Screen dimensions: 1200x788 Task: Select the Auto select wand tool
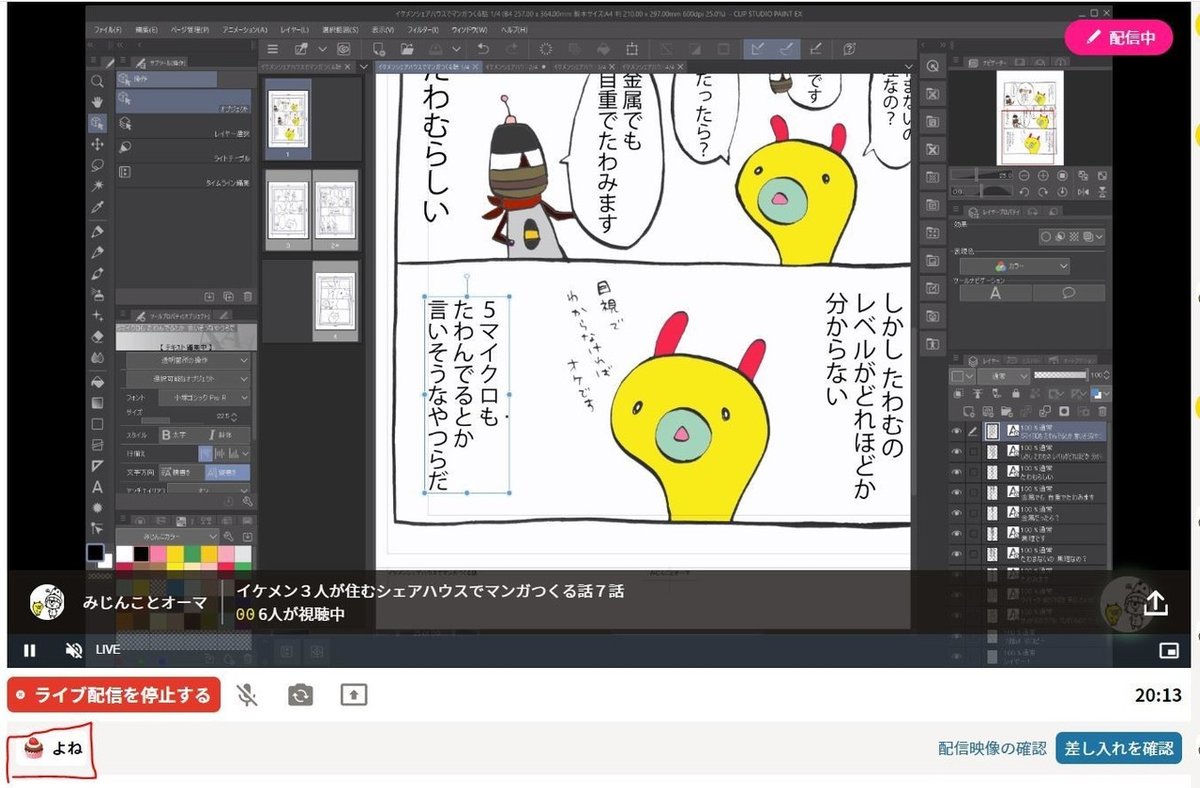click(x=97, y=186)
